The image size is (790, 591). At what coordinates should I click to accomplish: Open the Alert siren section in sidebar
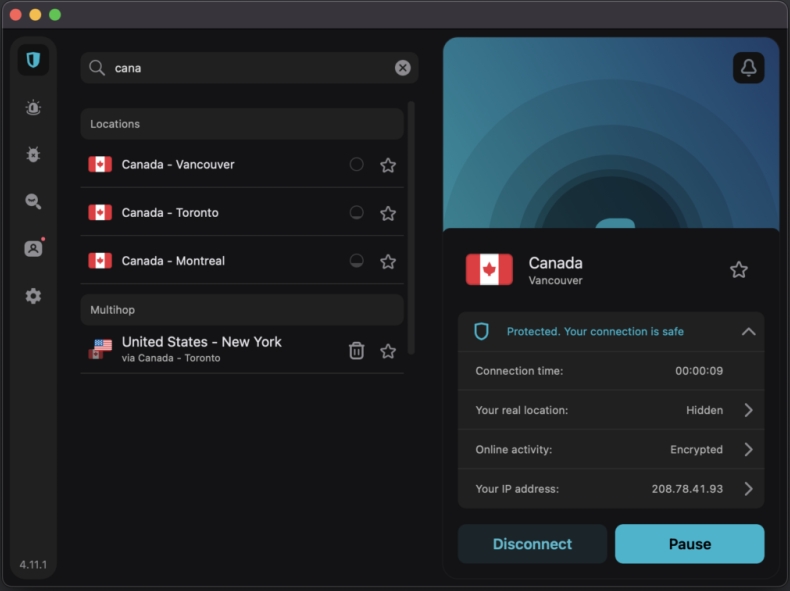point(33,108)
